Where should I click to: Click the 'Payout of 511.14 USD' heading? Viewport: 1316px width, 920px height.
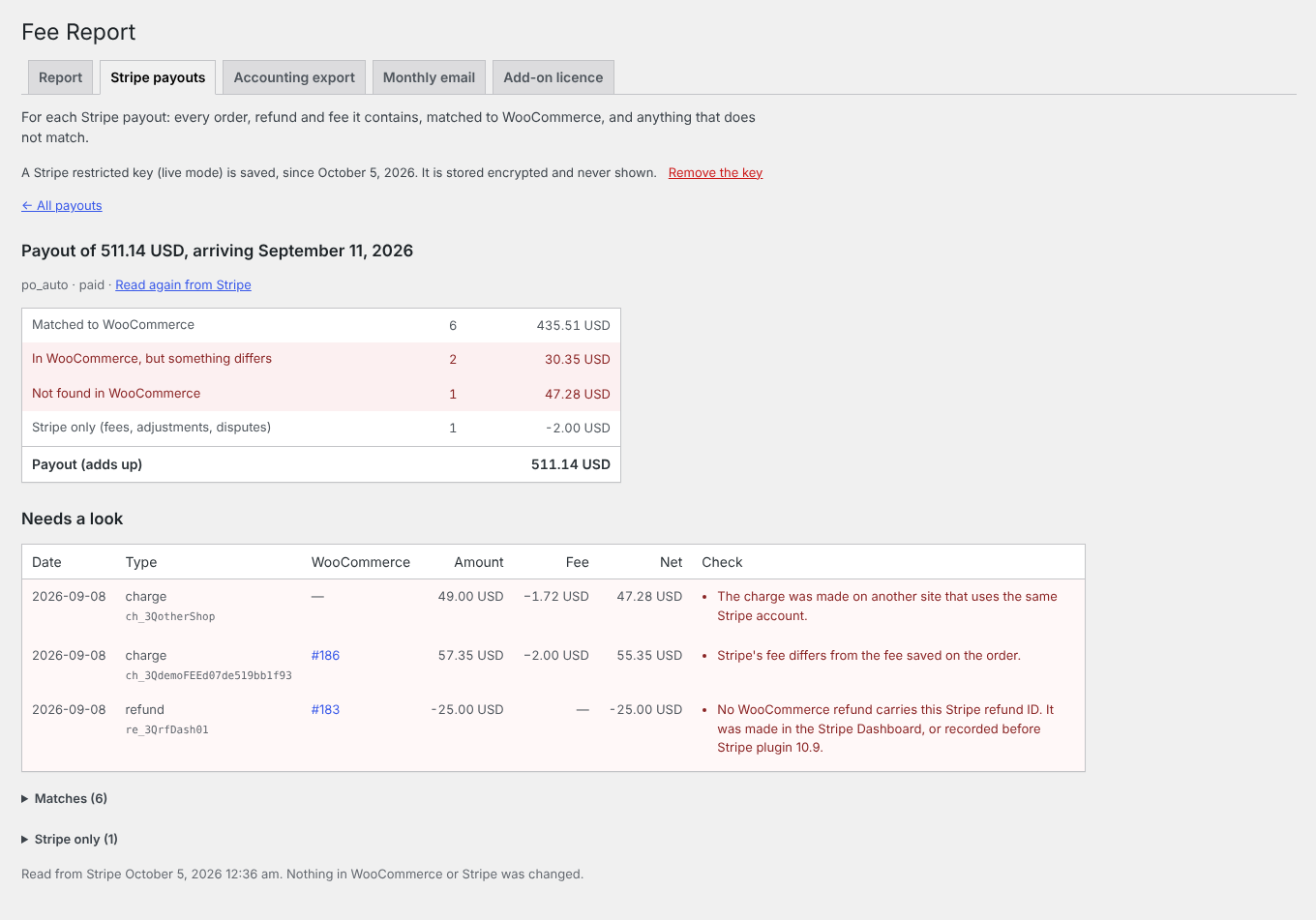click(x=217, y=252)
